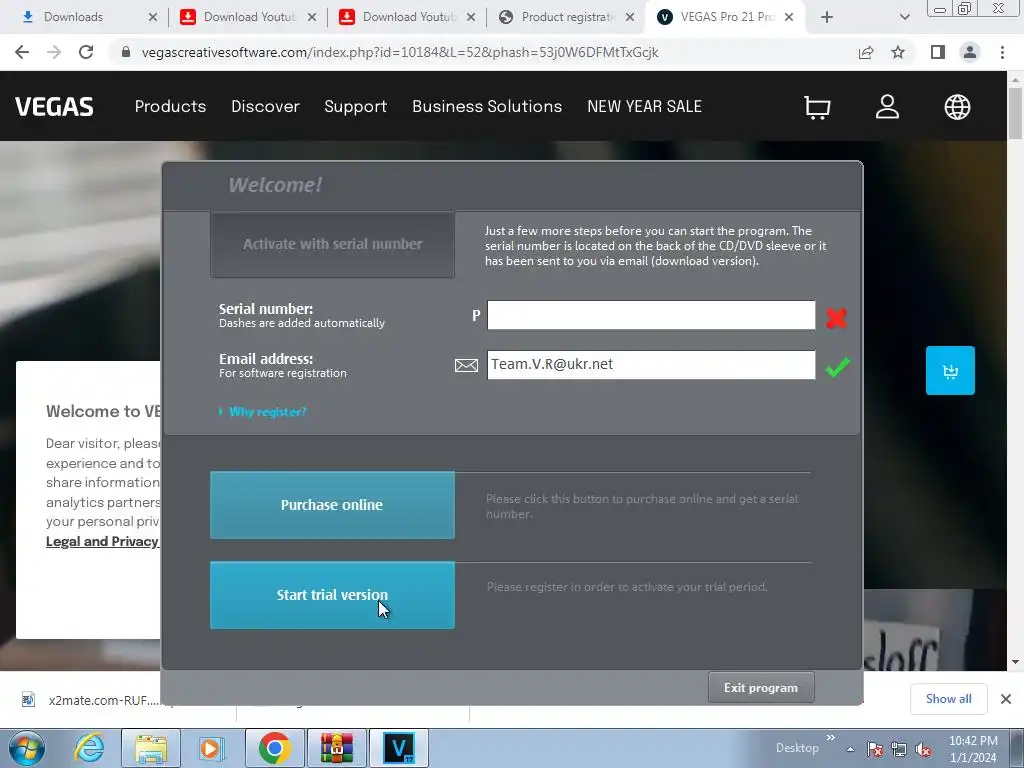Open the tab search dropdown arrow

coord(904,18)
